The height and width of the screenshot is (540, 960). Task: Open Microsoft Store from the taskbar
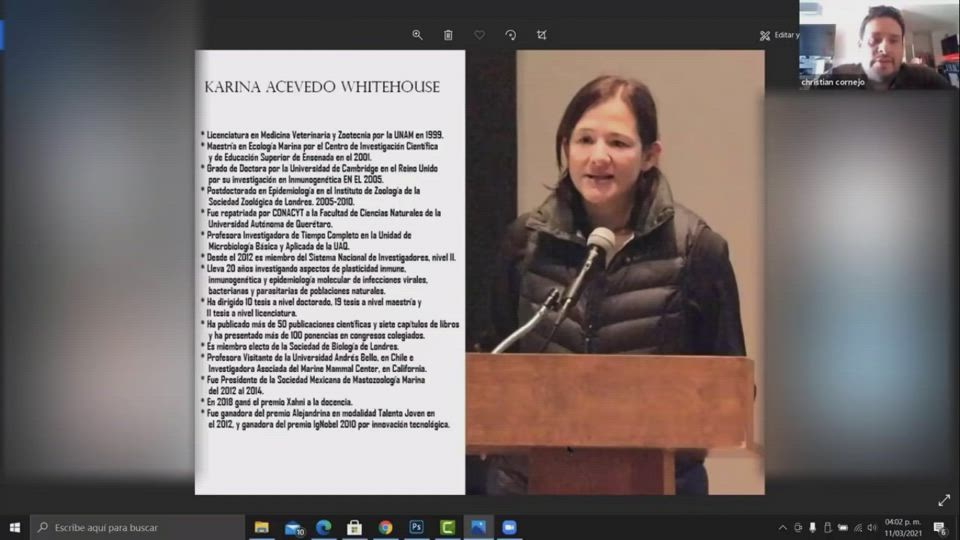354,527
